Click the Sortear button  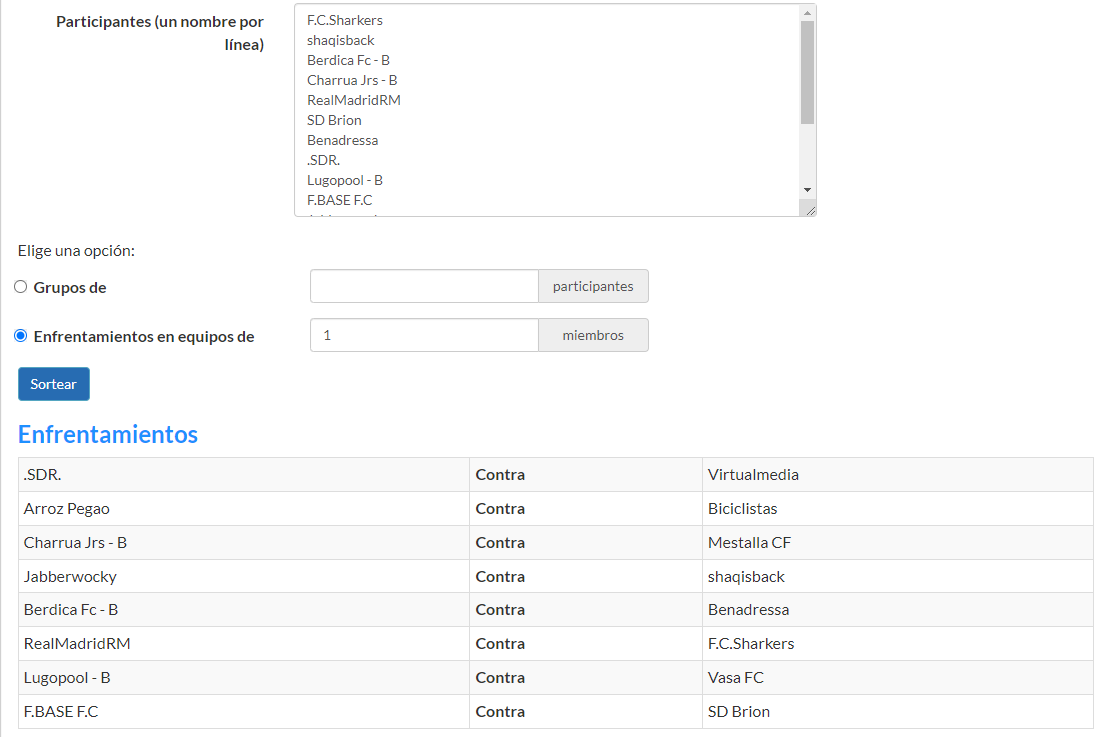tap(53, 384)
